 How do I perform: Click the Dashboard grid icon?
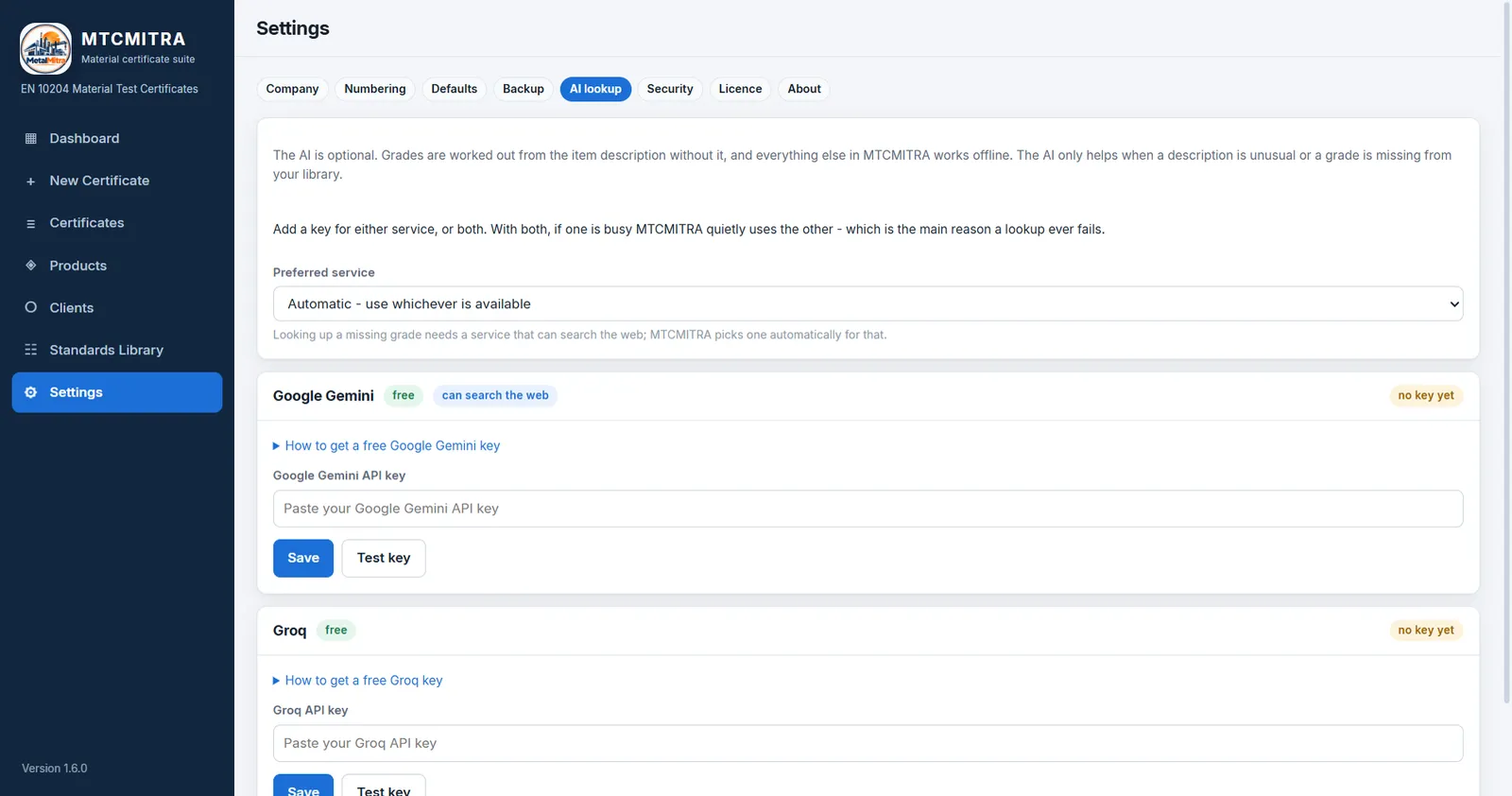(x=30, y=139)
